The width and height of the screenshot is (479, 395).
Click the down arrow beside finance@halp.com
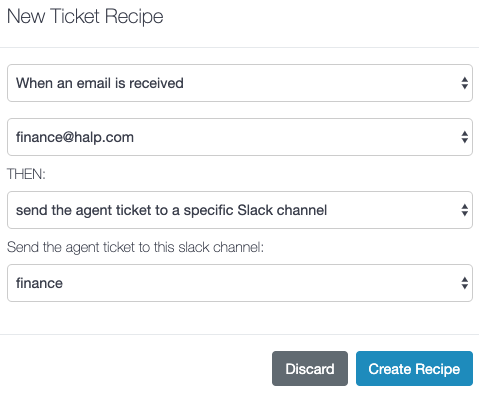465,141
